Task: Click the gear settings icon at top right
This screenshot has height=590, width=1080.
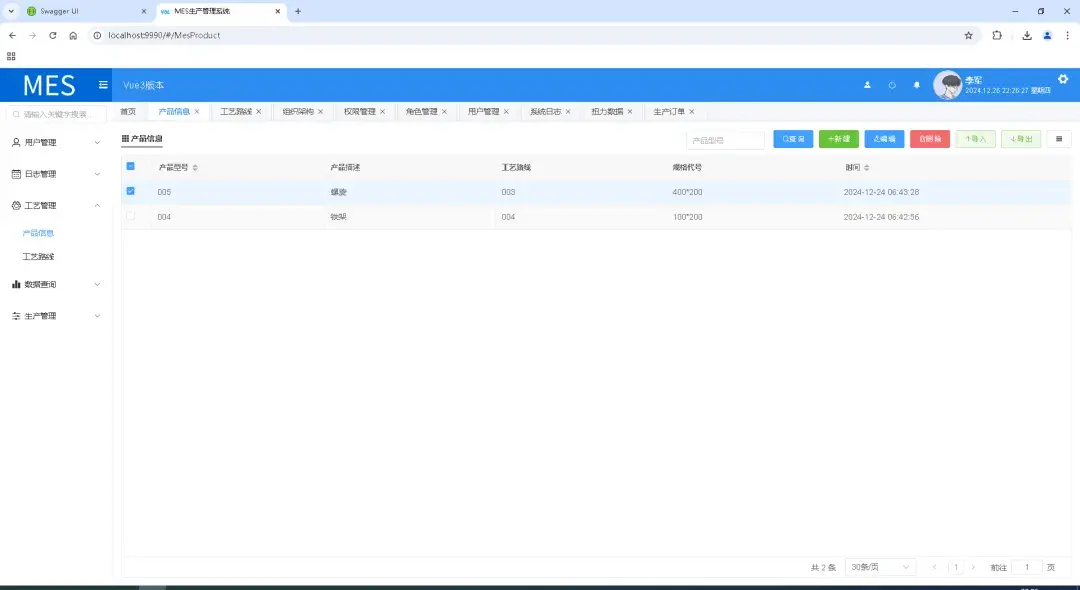Action: [1062, 78]
